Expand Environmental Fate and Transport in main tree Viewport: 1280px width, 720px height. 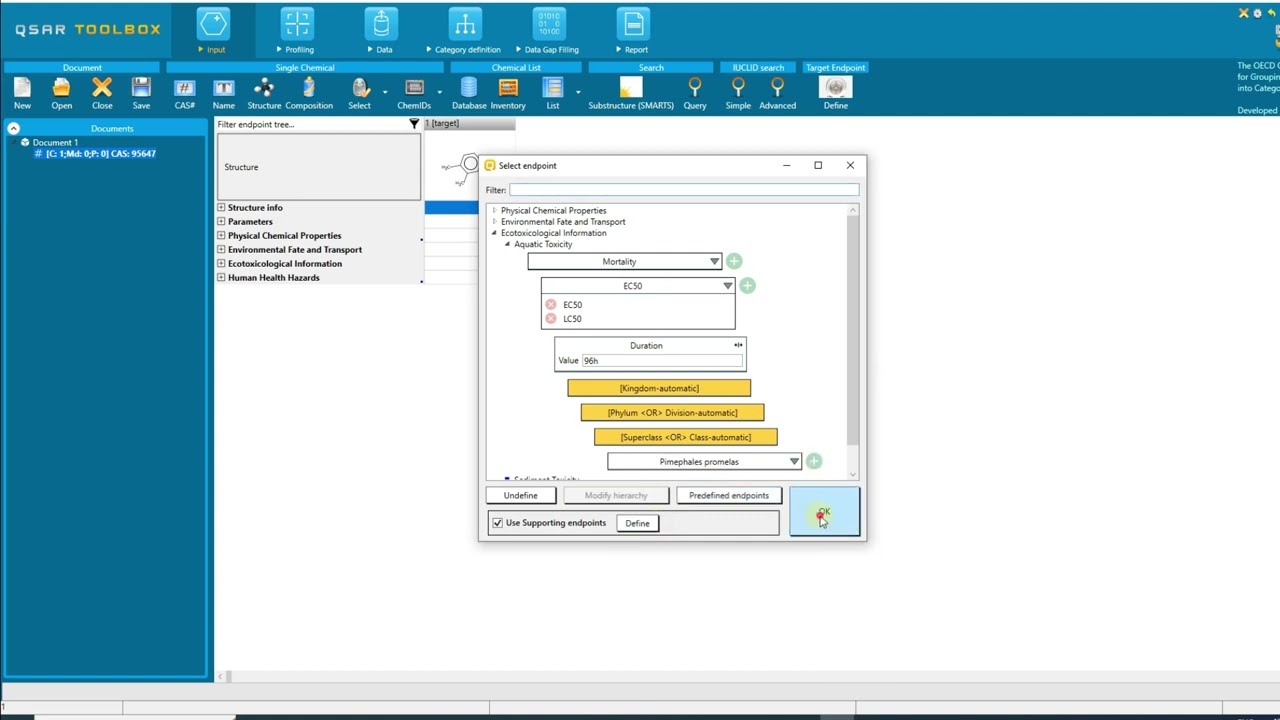coord(221,249)
